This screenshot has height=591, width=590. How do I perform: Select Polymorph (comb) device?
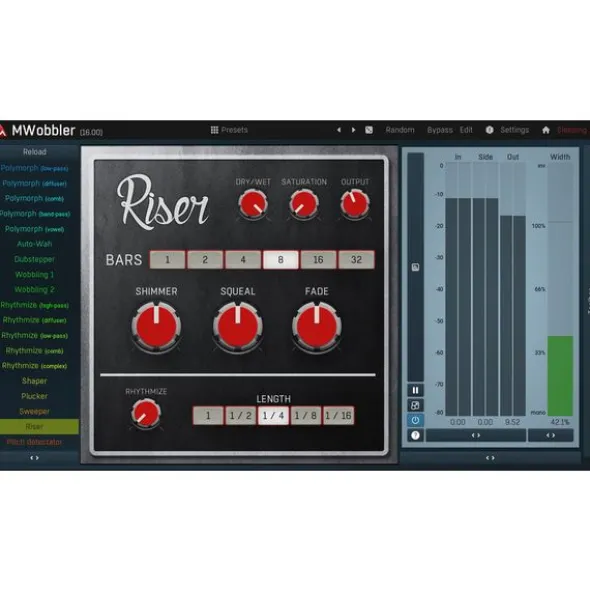point(35,199)
